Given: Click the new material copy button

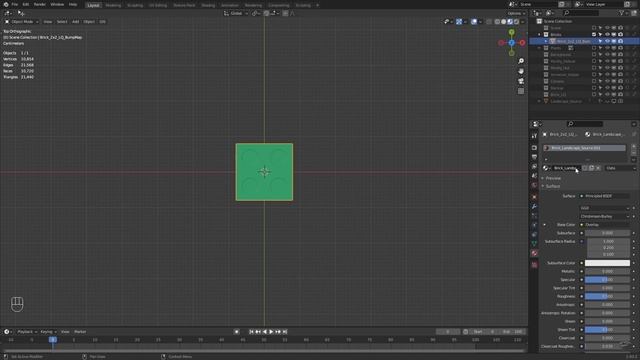Looking at the screenshot, I should tap(591, 168).
